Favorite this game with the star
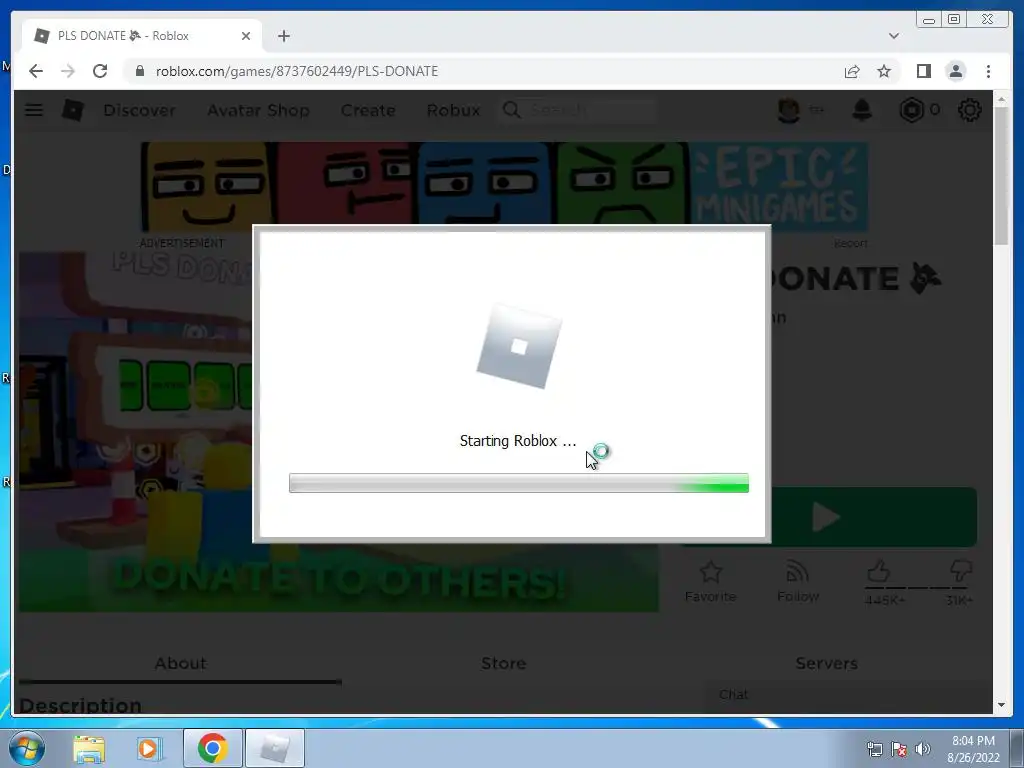Viewport: 1024px width, 768px height. (x=711, y=581)
